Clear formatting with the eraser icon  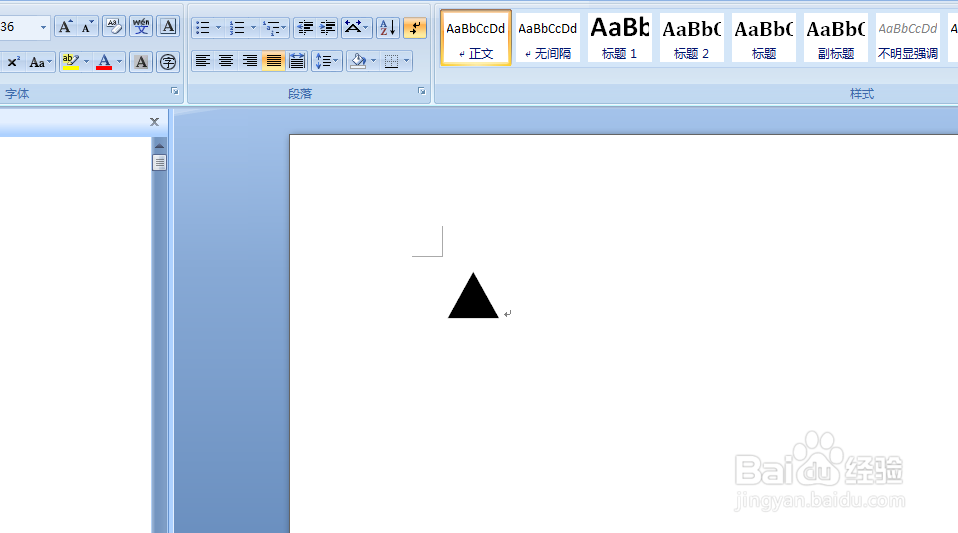coord(114,27)
